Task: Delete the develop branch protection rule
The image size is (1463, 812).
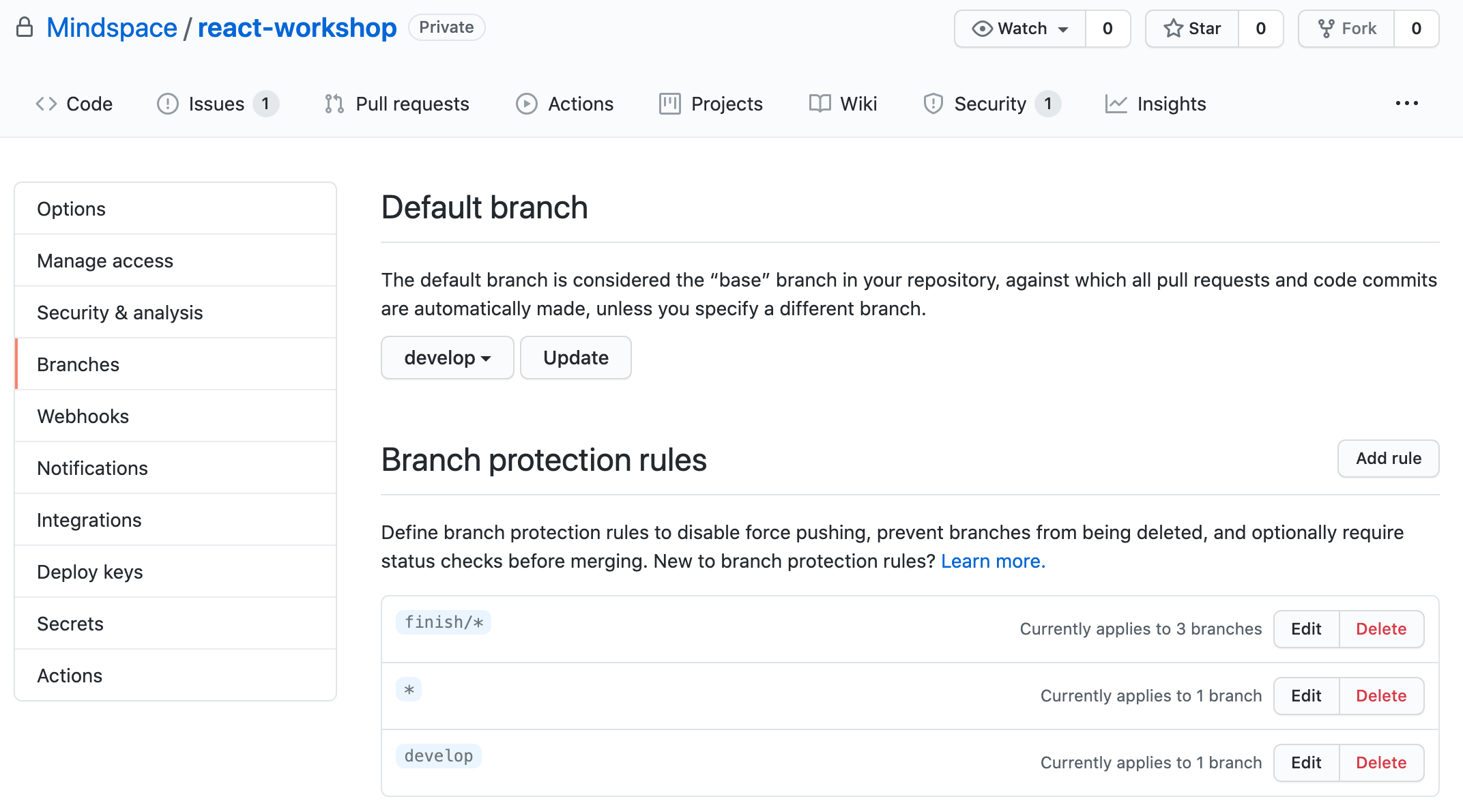Action: (1380, 763)
